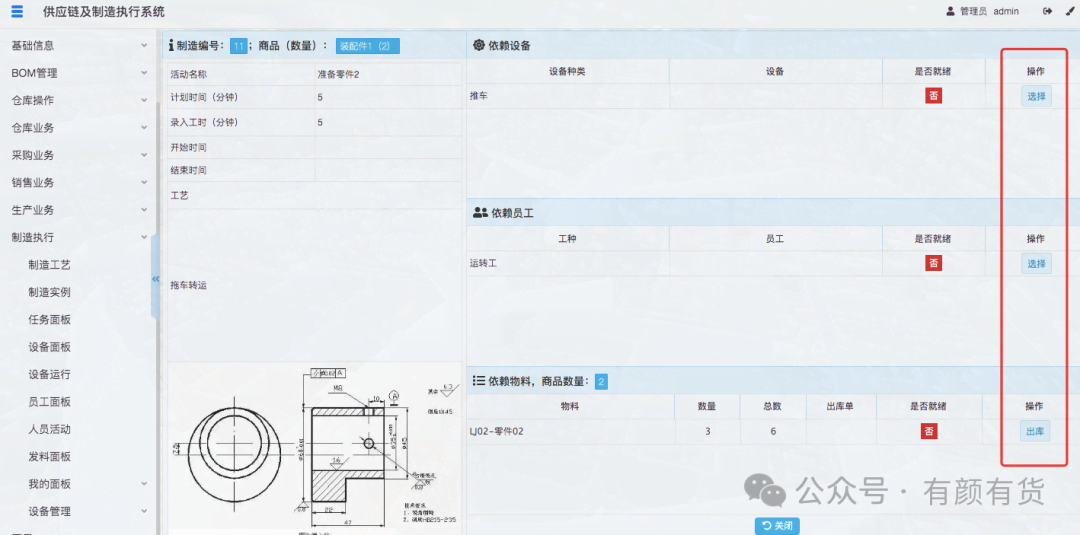Click the hamburger menu icon in header
The image size is (1080, 535).
click(17, 12)
